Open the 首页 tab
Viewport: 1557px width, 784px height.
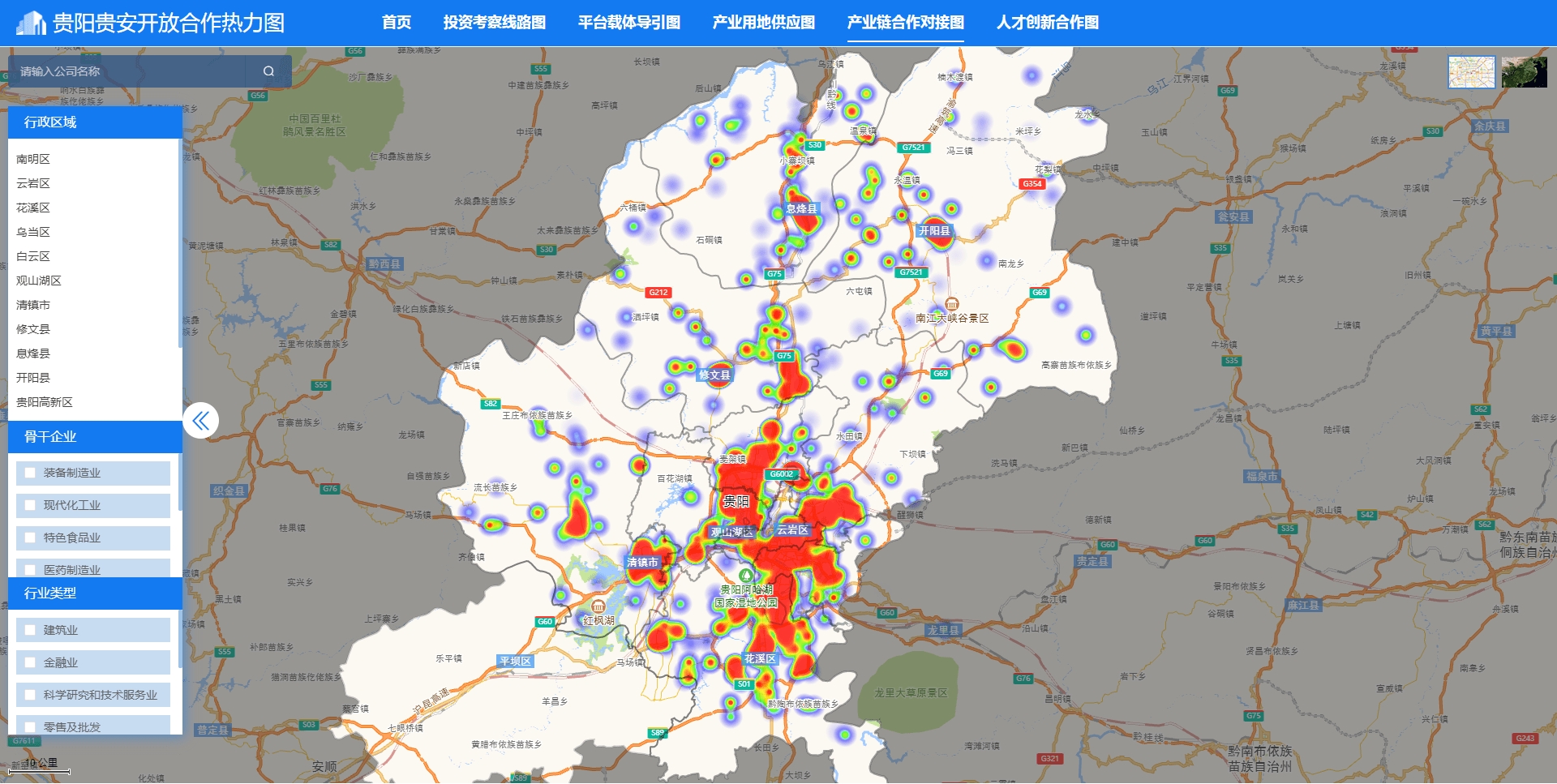coord(396,23)
